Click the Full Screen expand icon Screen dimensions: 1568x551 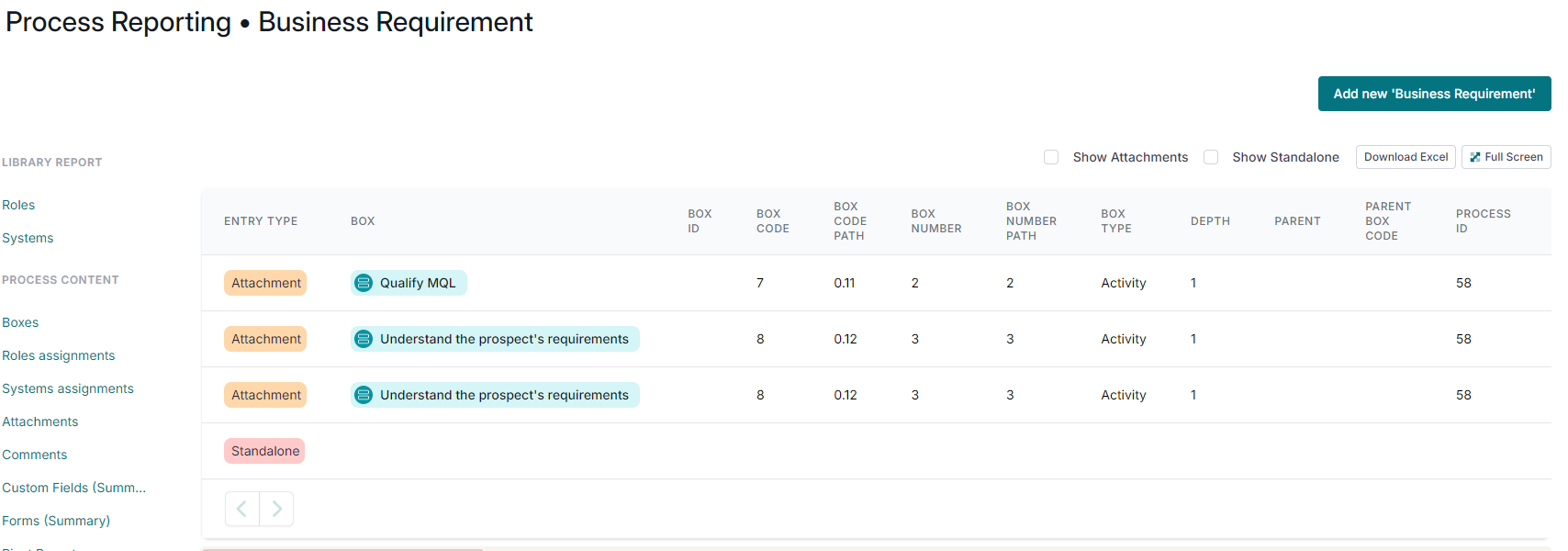pos(1475,157)
